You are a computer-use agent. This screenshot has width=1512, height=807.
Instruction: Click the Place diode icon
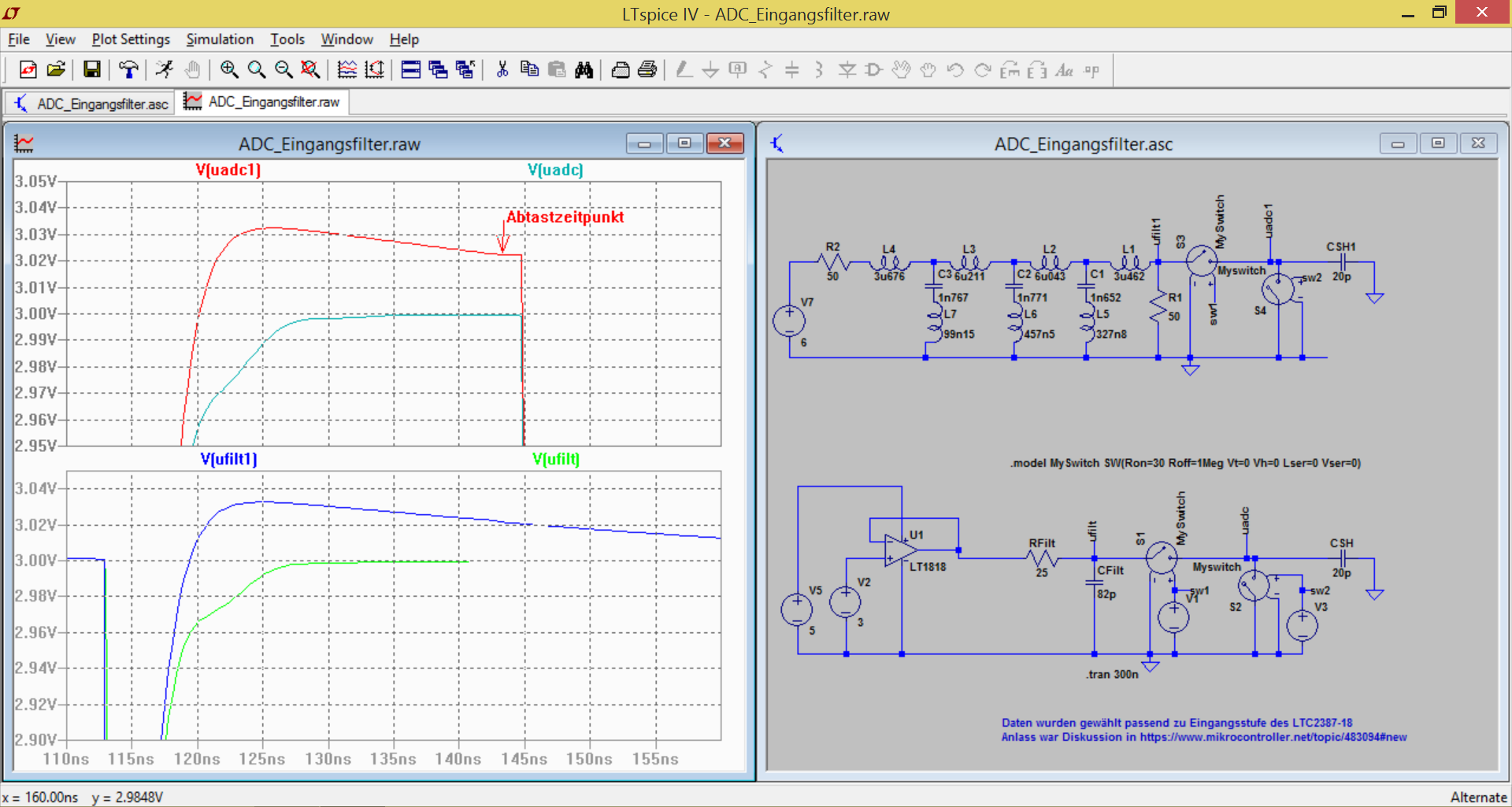click(x=847, y=70)
